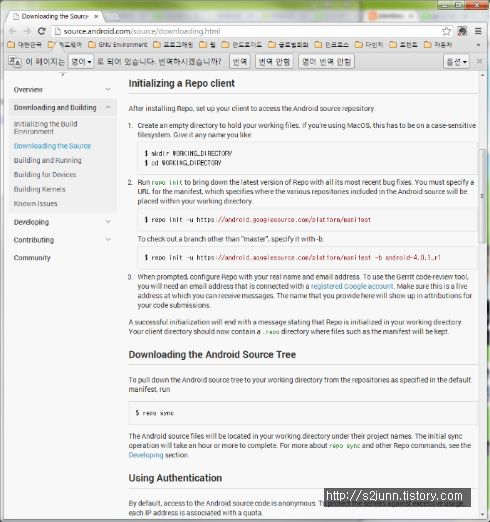
Task: Open the GNU Environment bookmark folder
Action: [x=118, y=44]
